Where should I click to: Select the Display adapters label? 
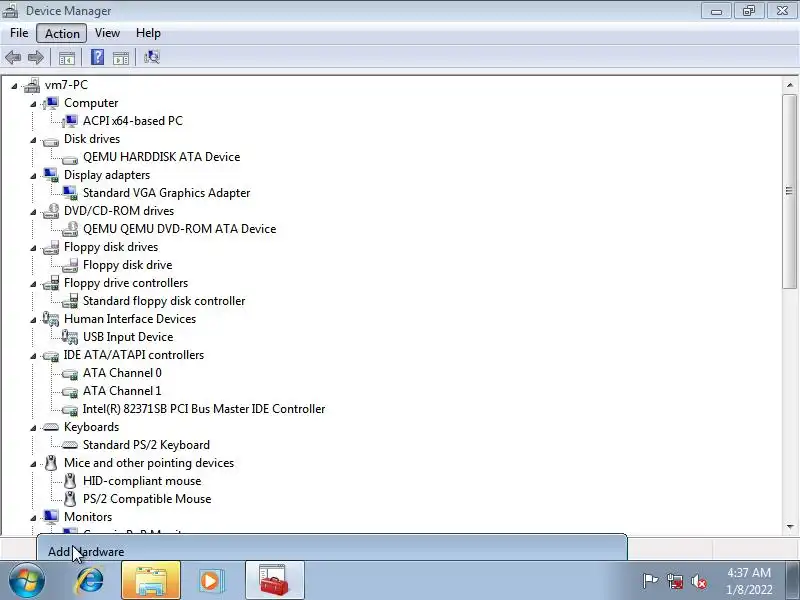tap(107, 175)
